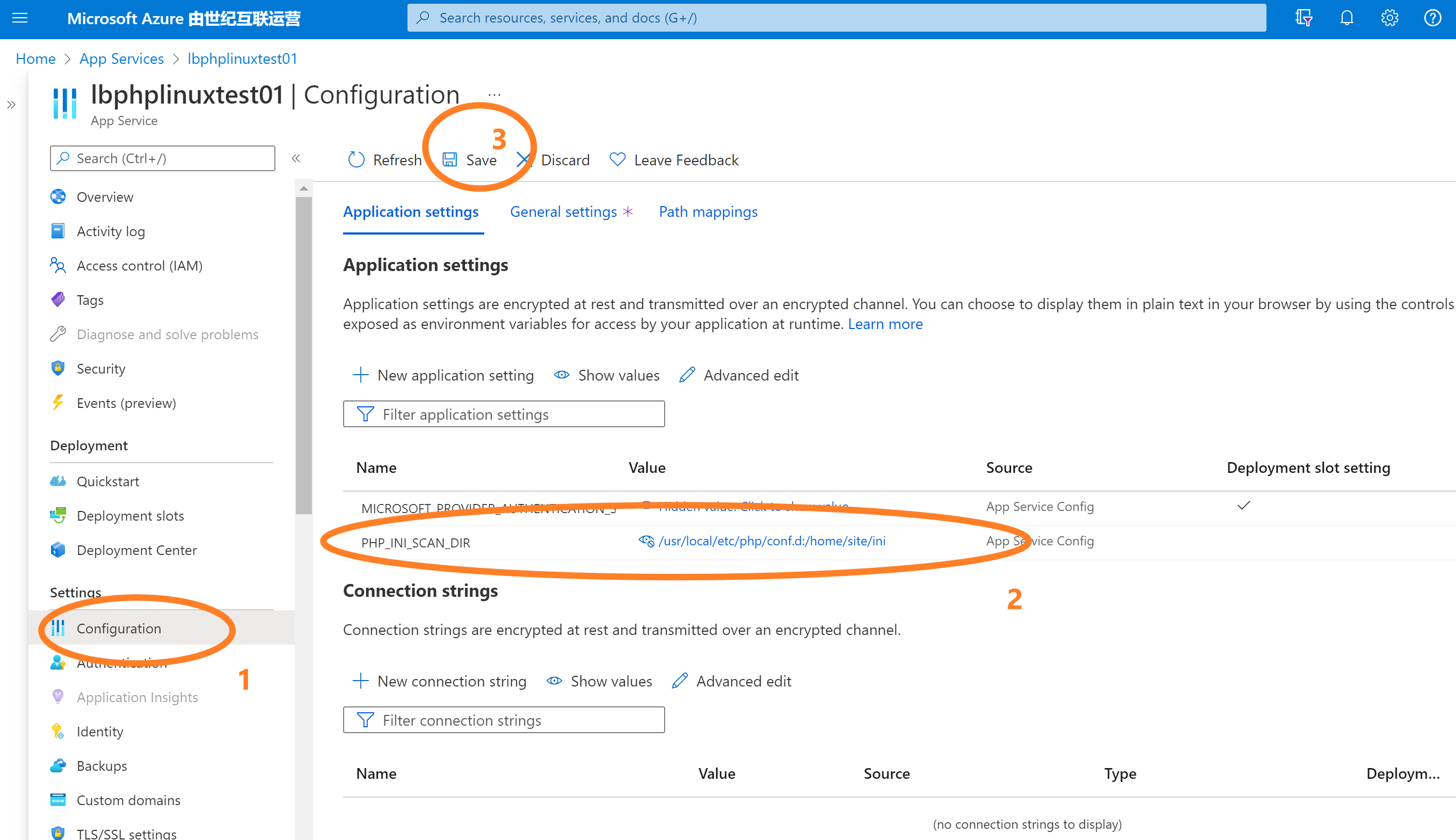
Task: Toggle visibility of PHP_INI_SCAN_DIR value
Action: (x=646, y=540)
